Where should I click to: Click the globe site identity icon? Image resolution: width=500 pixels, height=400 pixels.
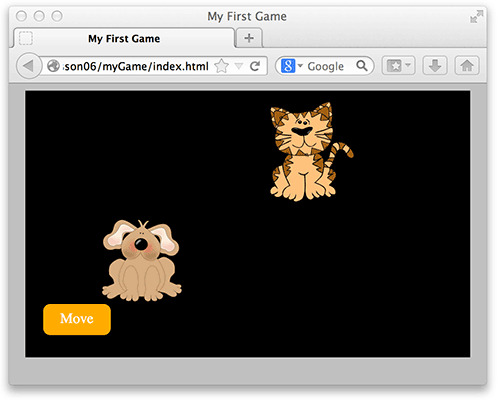click(53, 66)
